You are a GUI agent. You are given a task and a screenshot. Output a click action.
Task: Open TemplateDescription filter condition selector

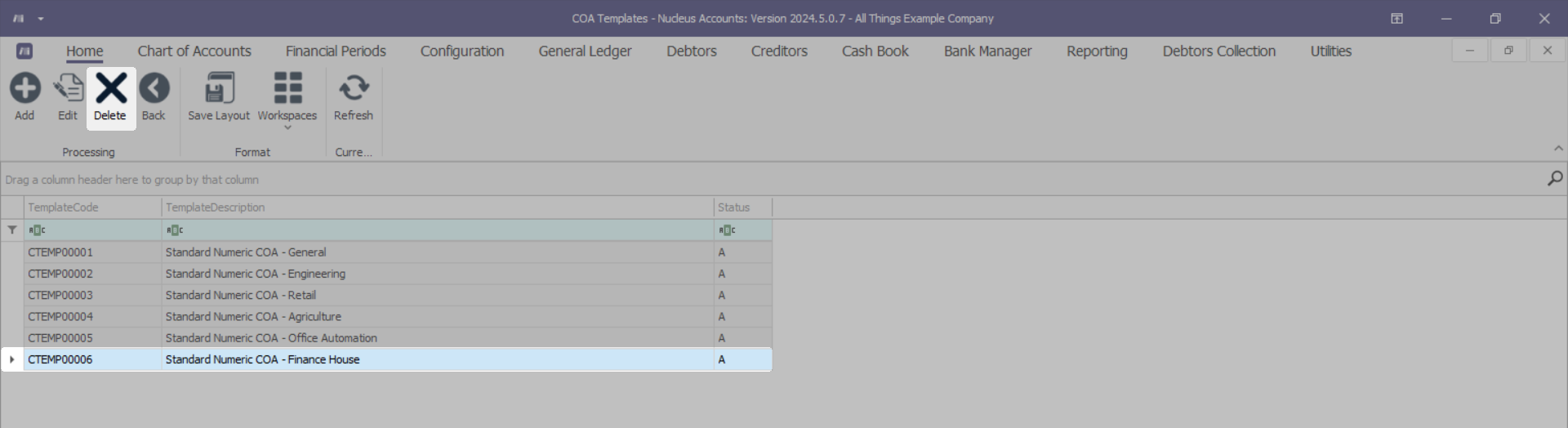[x=175, y=230]
